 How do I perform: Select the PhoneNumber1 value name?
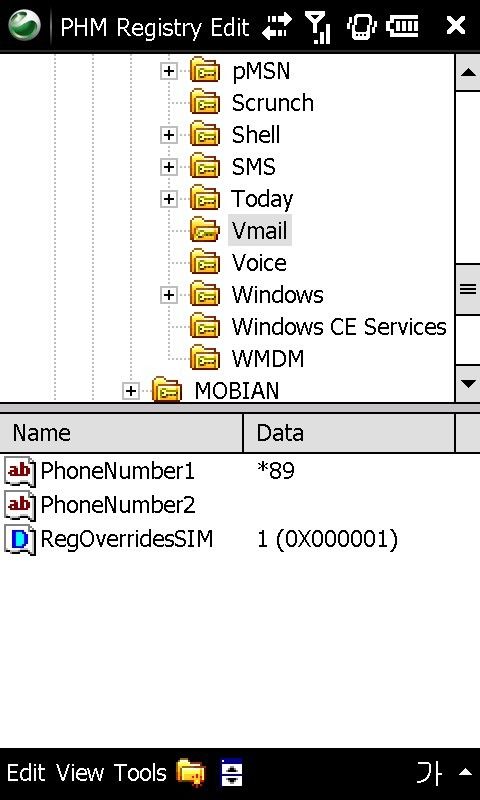pyautogui.click(x=117, y=471)
